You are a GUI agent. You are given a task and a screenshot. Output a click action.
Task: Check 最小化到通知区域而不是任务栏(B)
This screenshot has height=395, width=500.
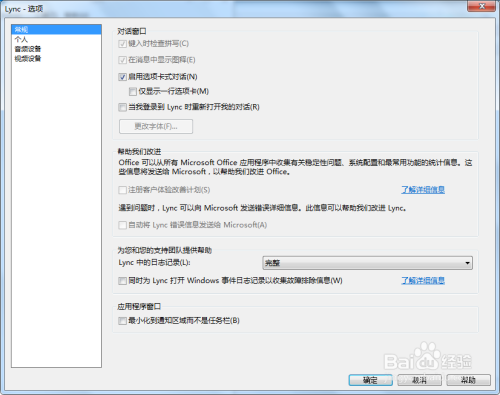tap(122, 321)
